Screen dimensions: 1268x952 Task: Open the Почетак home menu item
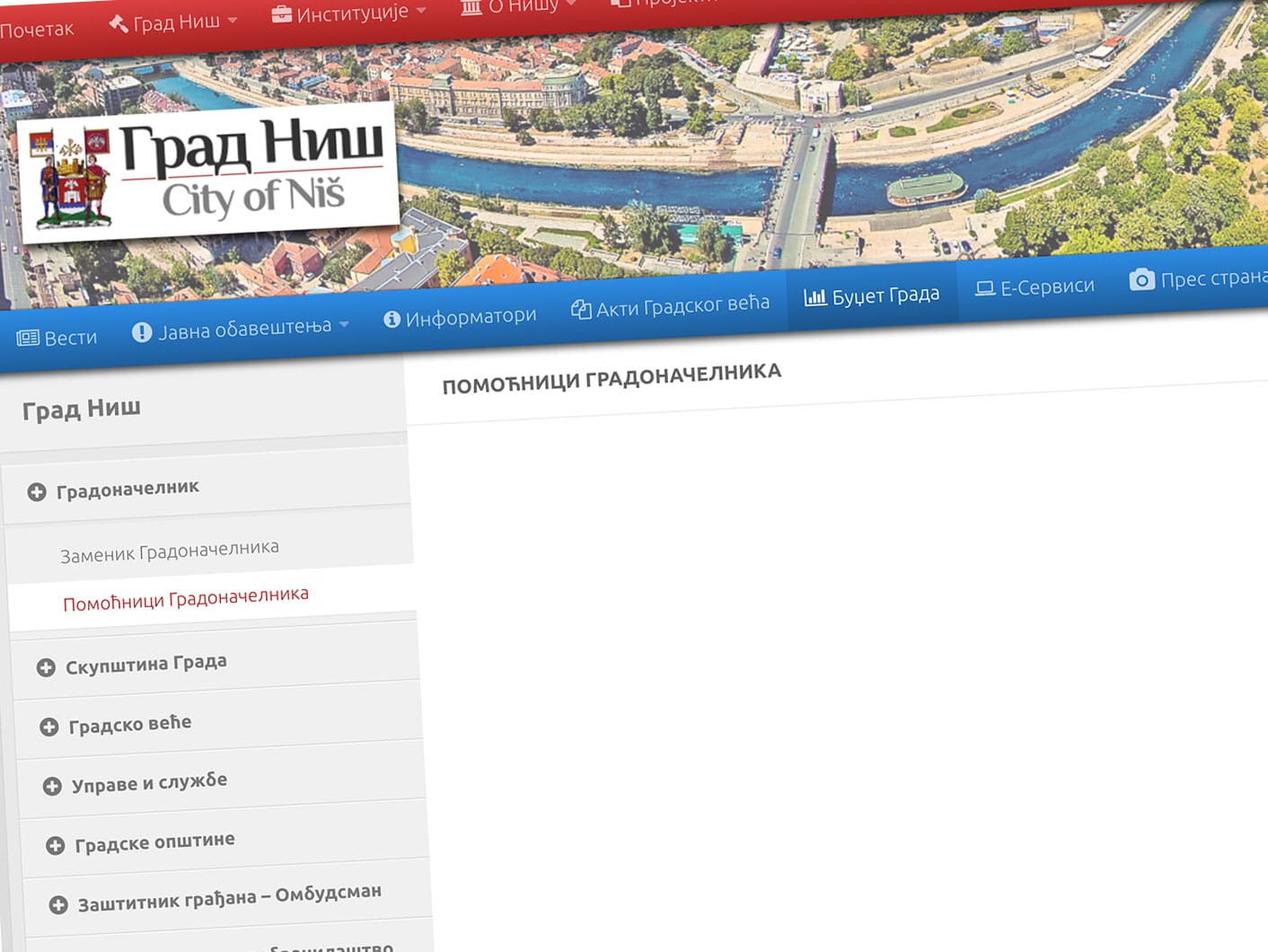37,30
